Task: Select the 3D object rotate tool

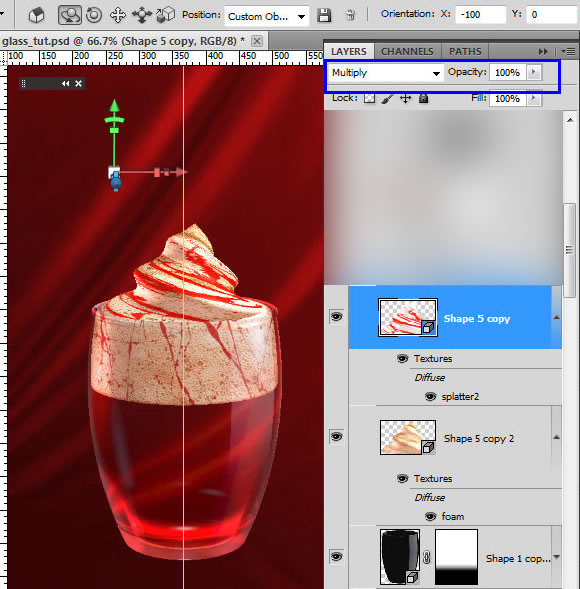Action: pyautogui.click(x=70, y=15)
